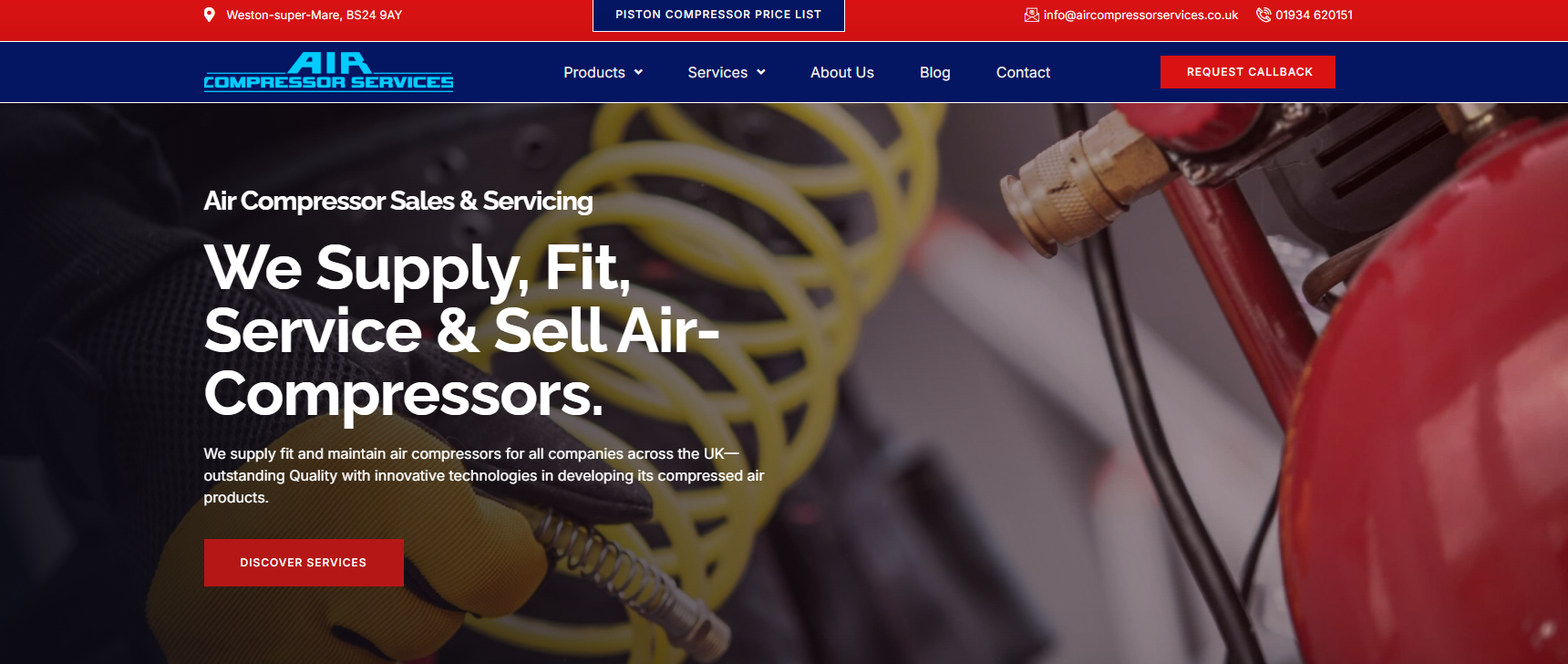Screen dimensions: 1568x664
Task: Click the Request Callback button
Action: (1248, 72)
